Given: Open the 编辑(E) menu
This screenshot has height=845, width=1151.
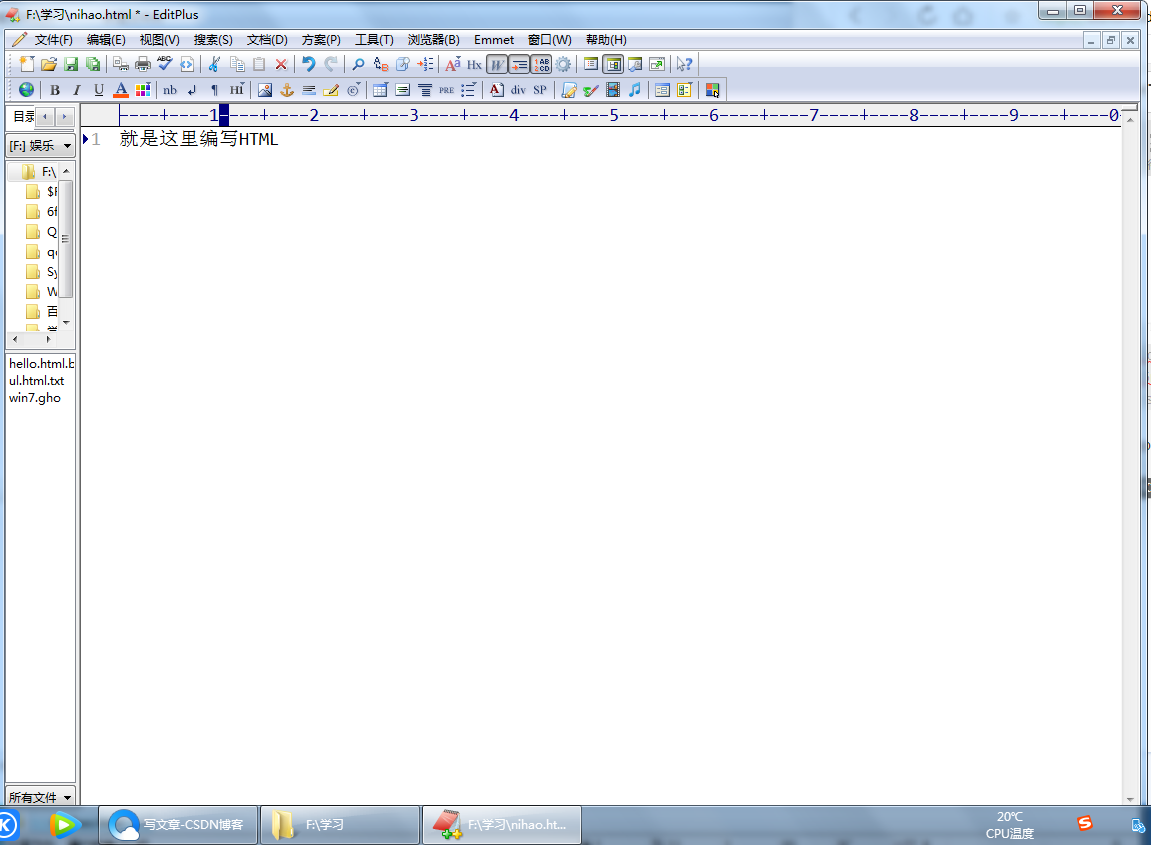Looking at the screenshot, I should (x=106, y=40).
